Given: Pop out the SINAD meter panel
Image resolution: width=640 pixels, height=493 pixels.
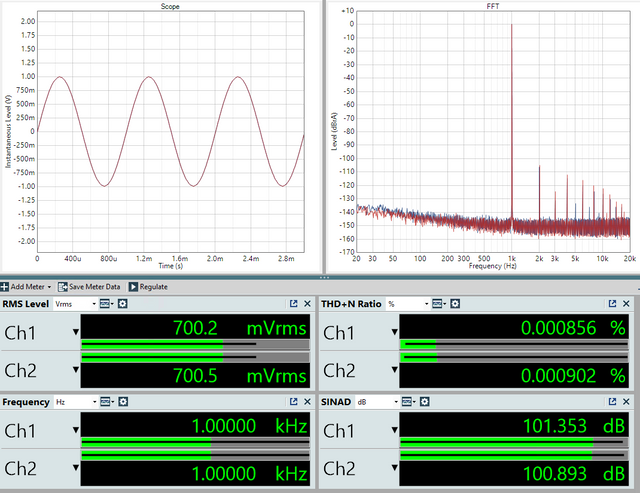Looking at the screenshot, I should (x=612, y=402).
